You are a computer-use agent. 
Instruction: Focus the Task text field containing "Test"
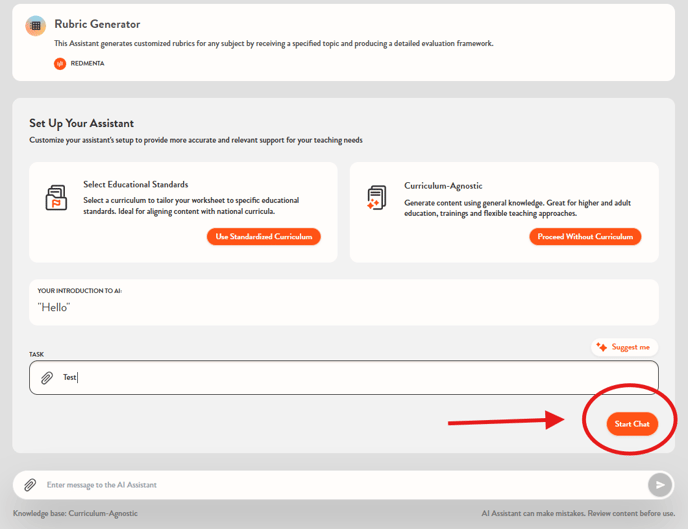pos(350,378)
